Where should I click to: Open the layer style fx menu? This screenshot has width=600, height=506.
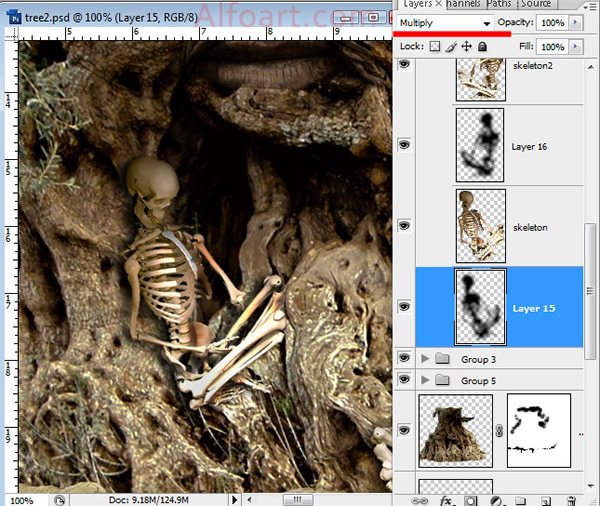[446, 500]
